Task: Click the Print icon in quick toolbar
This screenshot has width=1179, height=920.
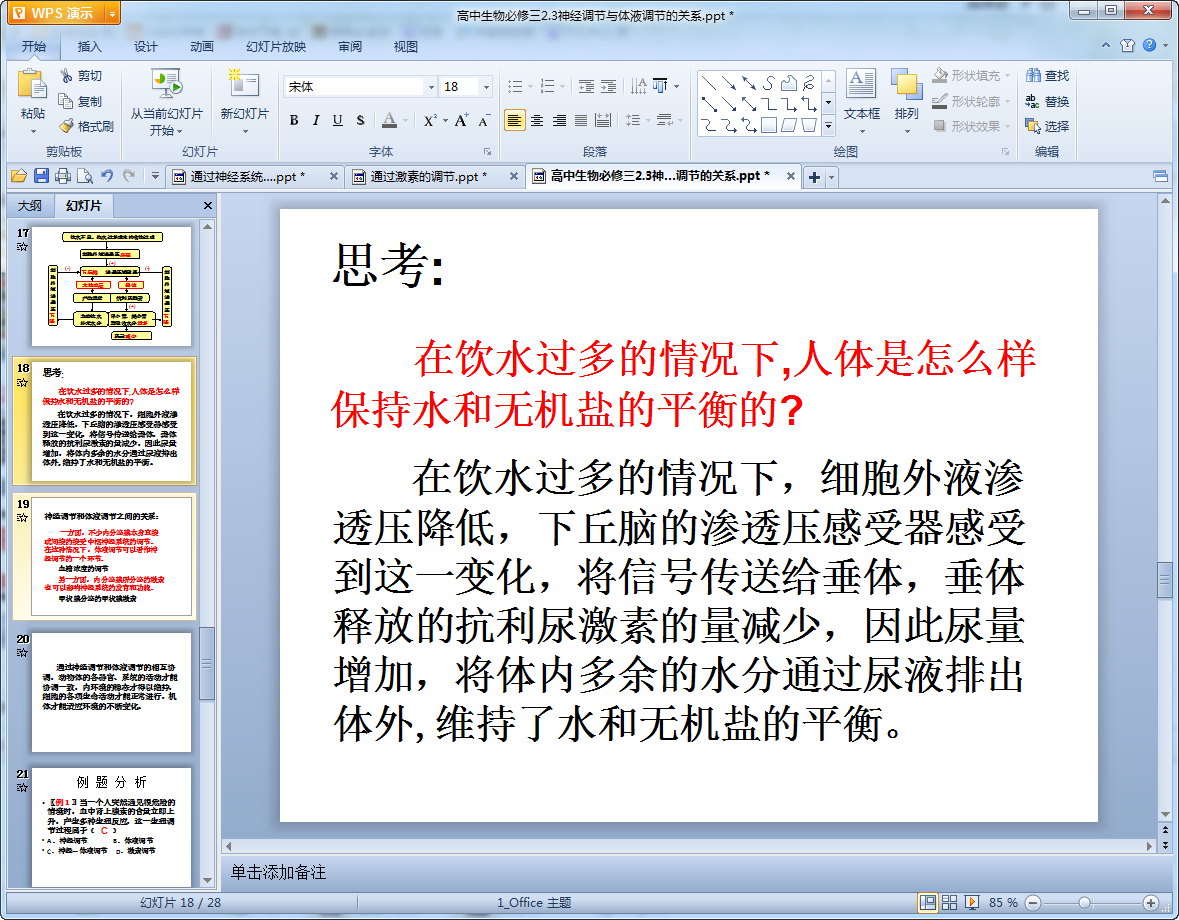Action: click(63, 176)
